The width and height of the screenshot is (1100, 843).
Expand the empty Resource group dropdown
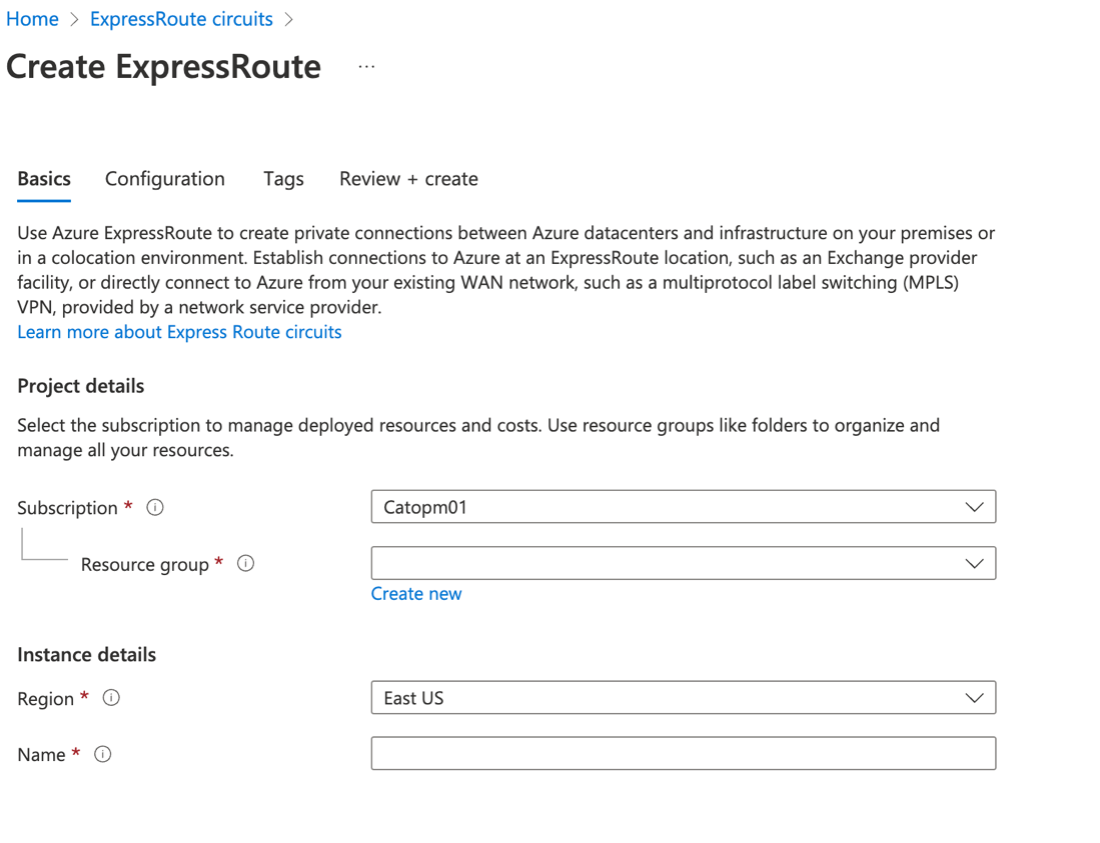(x=683, y=563)
